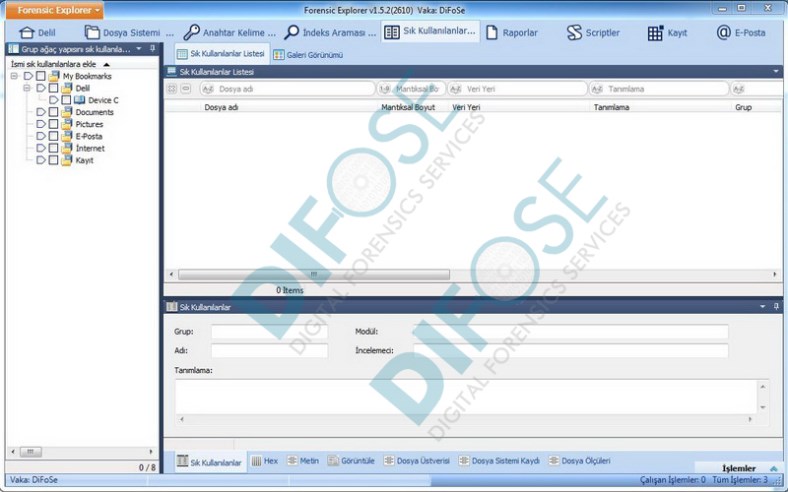Screen dimensions: 788x492
Task: Click the Dosya adı column header
Action: coord(221,107)
